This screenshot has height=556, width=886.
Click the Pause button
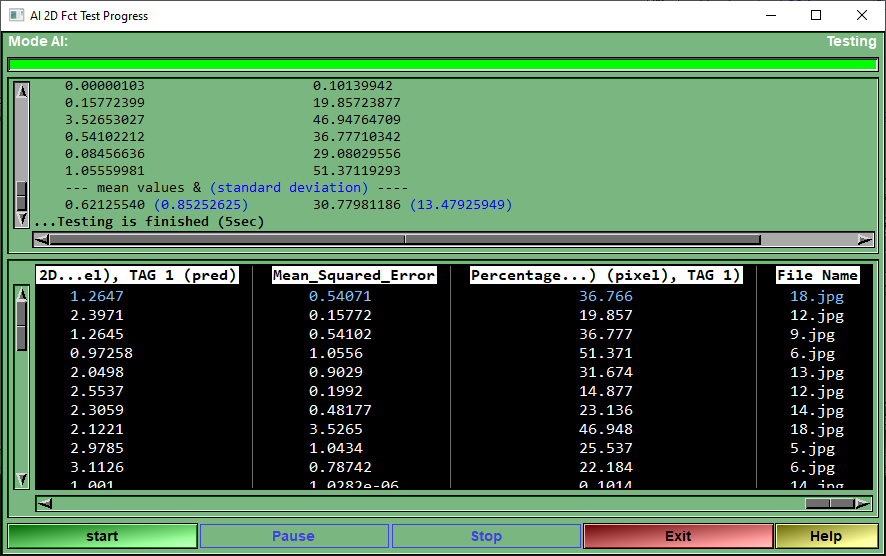coord(294,536)
